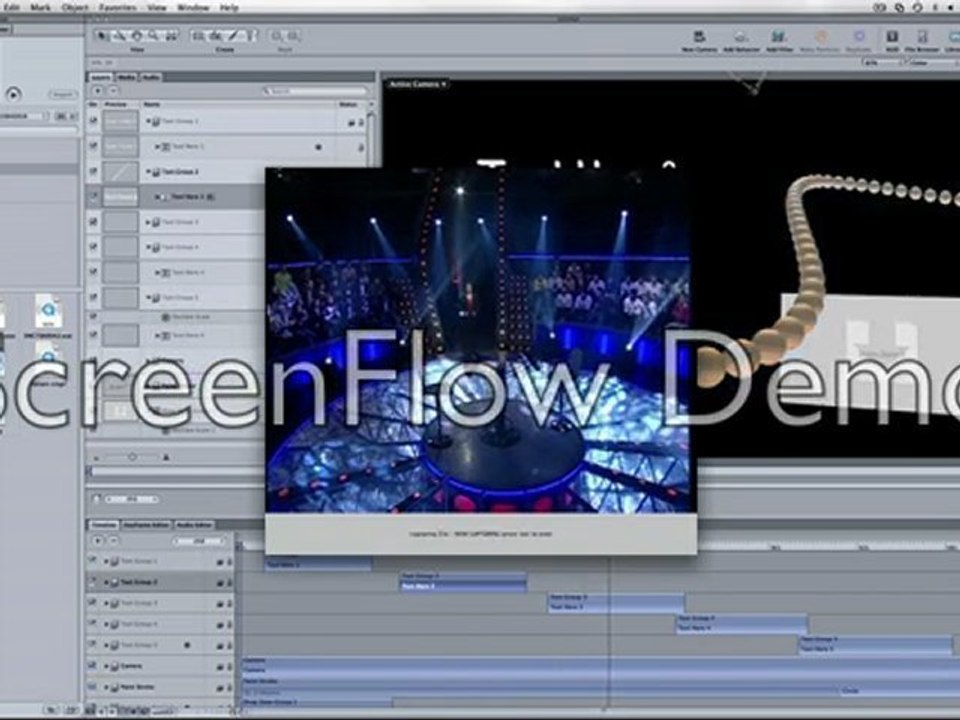Expand Camera track in timeline list
Screen dimensions: 960x720
(106, 666)
